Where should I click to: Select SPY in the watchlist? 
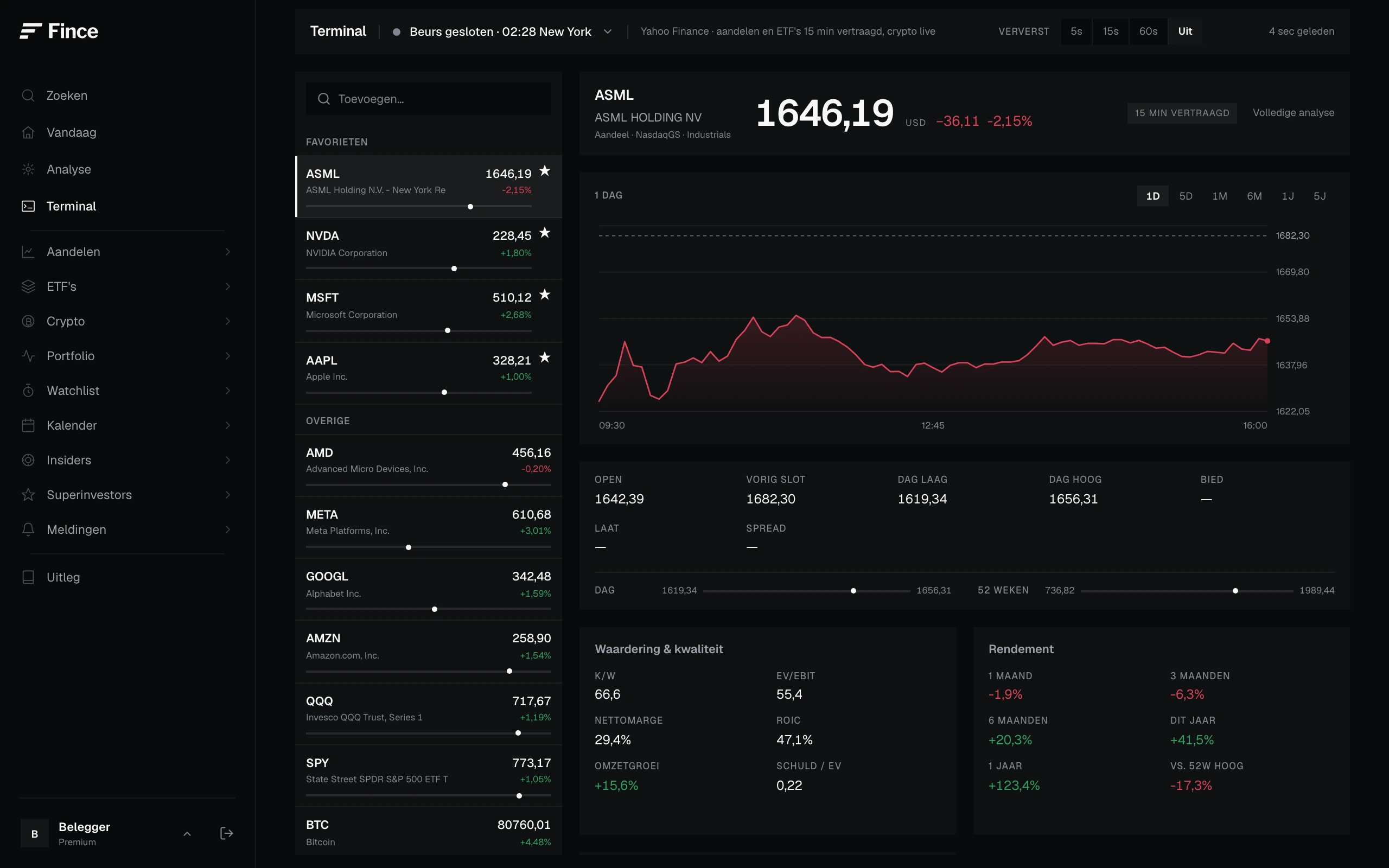coord(428,776)
